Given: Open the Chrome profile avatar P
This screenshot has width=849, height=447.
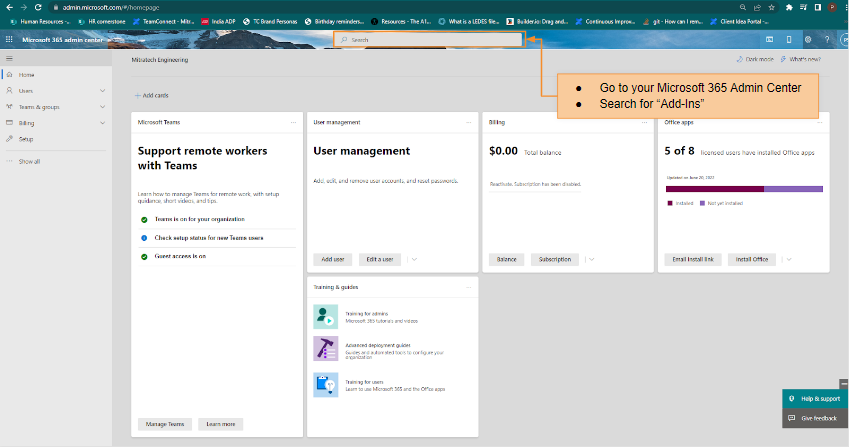Looking at the screenshot, I should click(832, 8).
